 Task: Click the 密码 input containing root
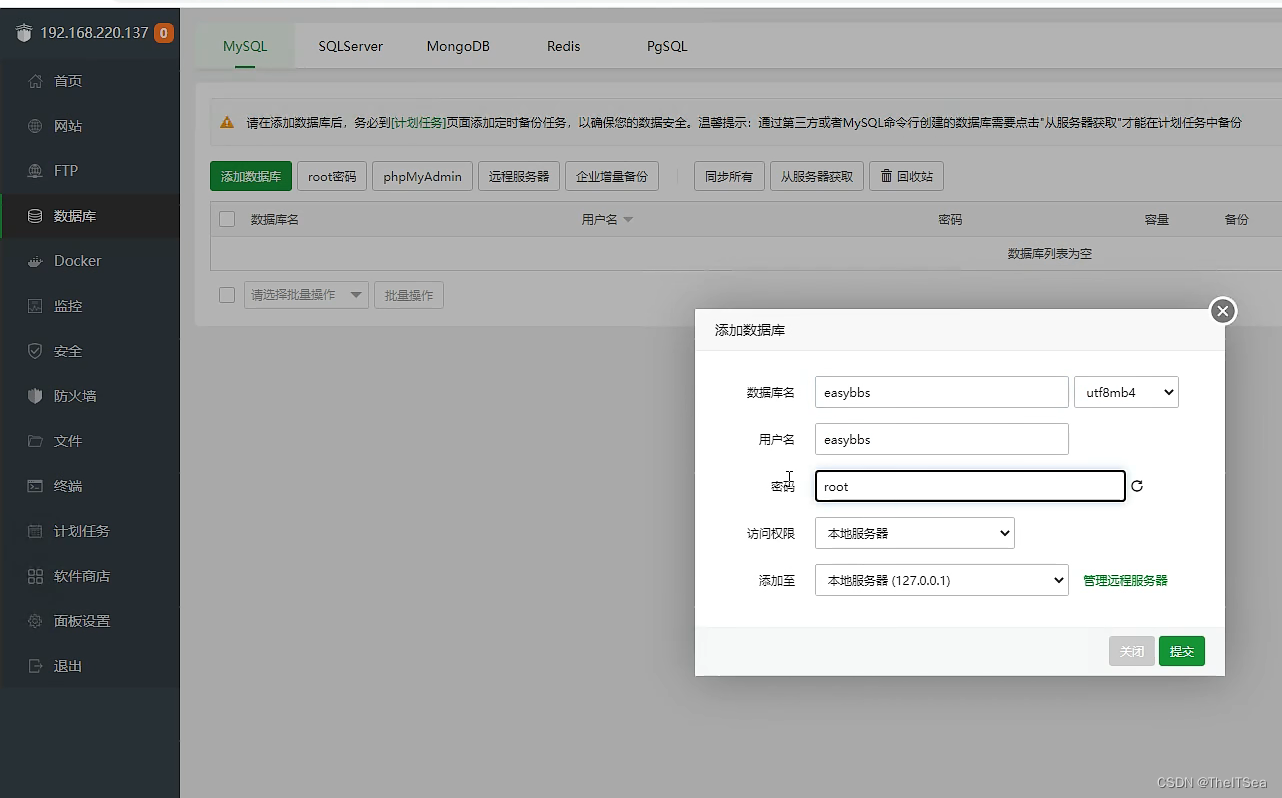[x=970, y=486]
